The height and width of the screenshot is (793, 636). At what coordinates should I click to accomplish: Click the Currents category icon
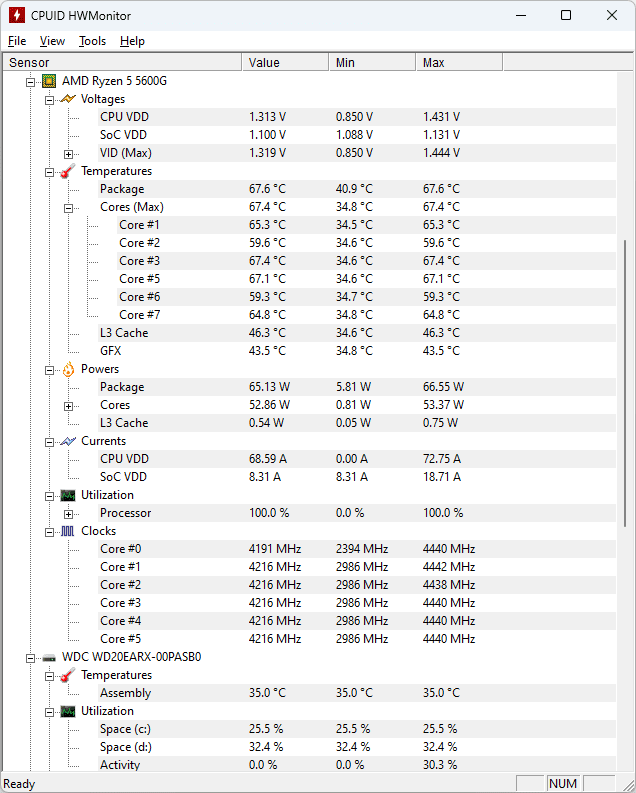[x=68, y=441]
